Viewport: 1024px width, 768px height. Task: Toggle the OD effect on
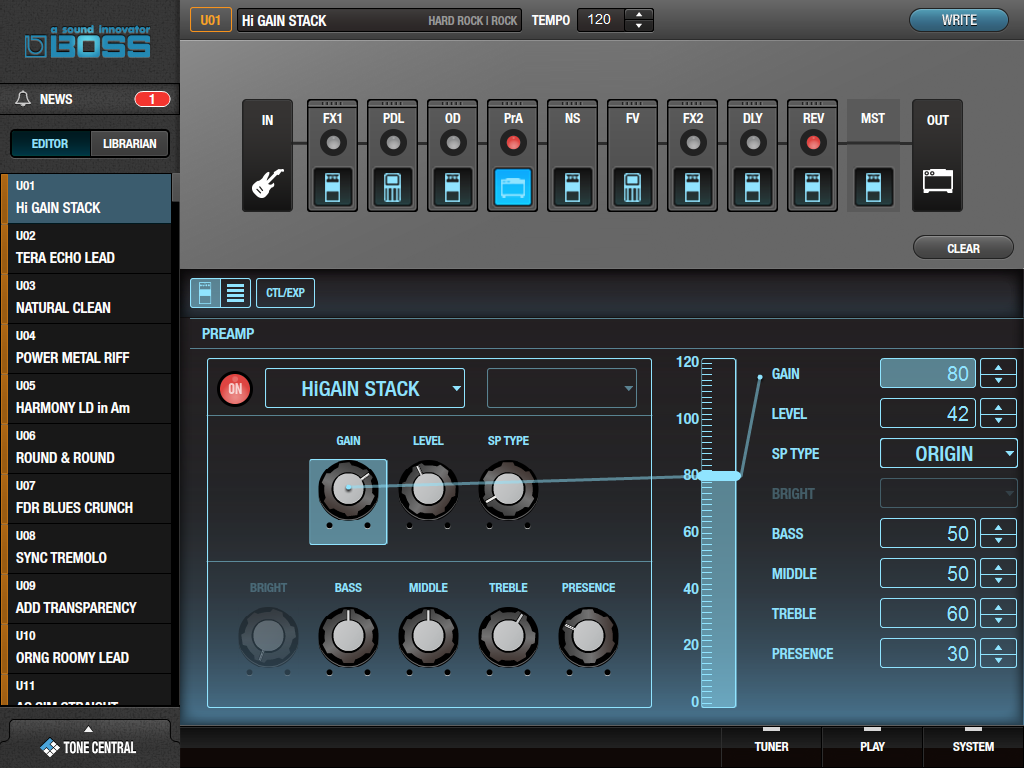[x=453, y=142]
